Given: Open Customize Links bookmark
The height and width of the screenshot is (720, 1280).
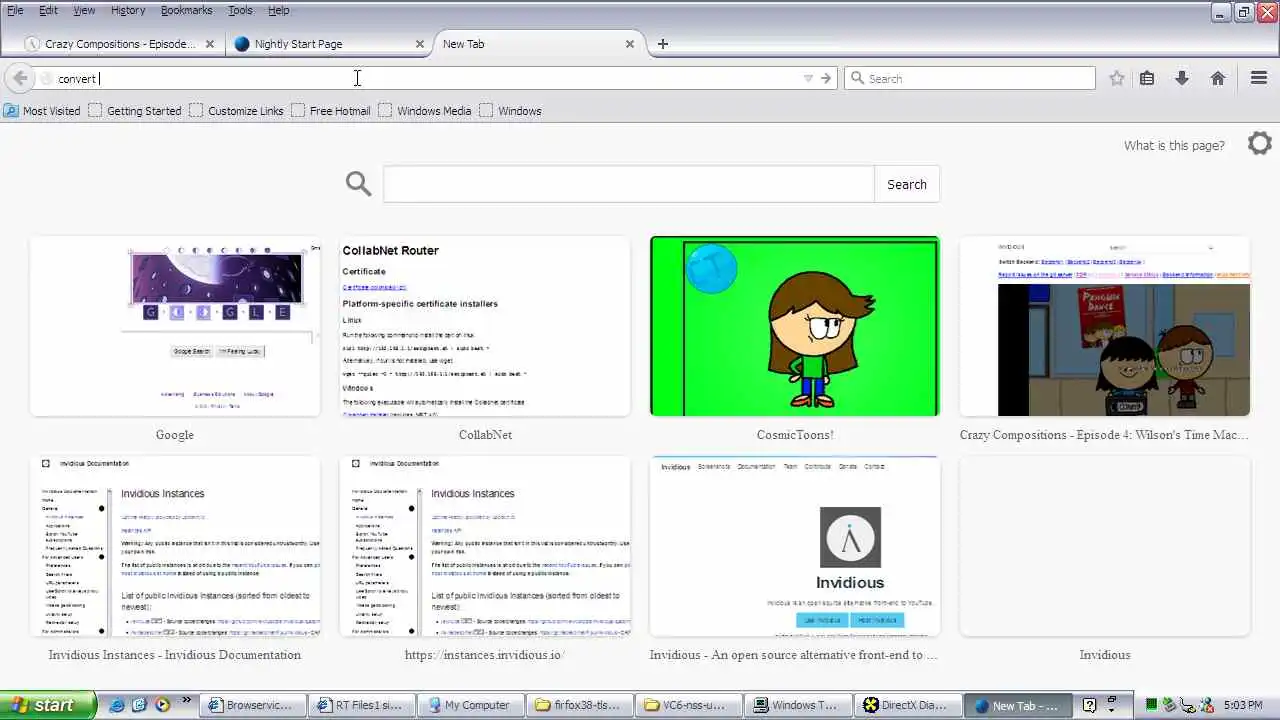Looking at the screenshot, I should click(236, 111).
